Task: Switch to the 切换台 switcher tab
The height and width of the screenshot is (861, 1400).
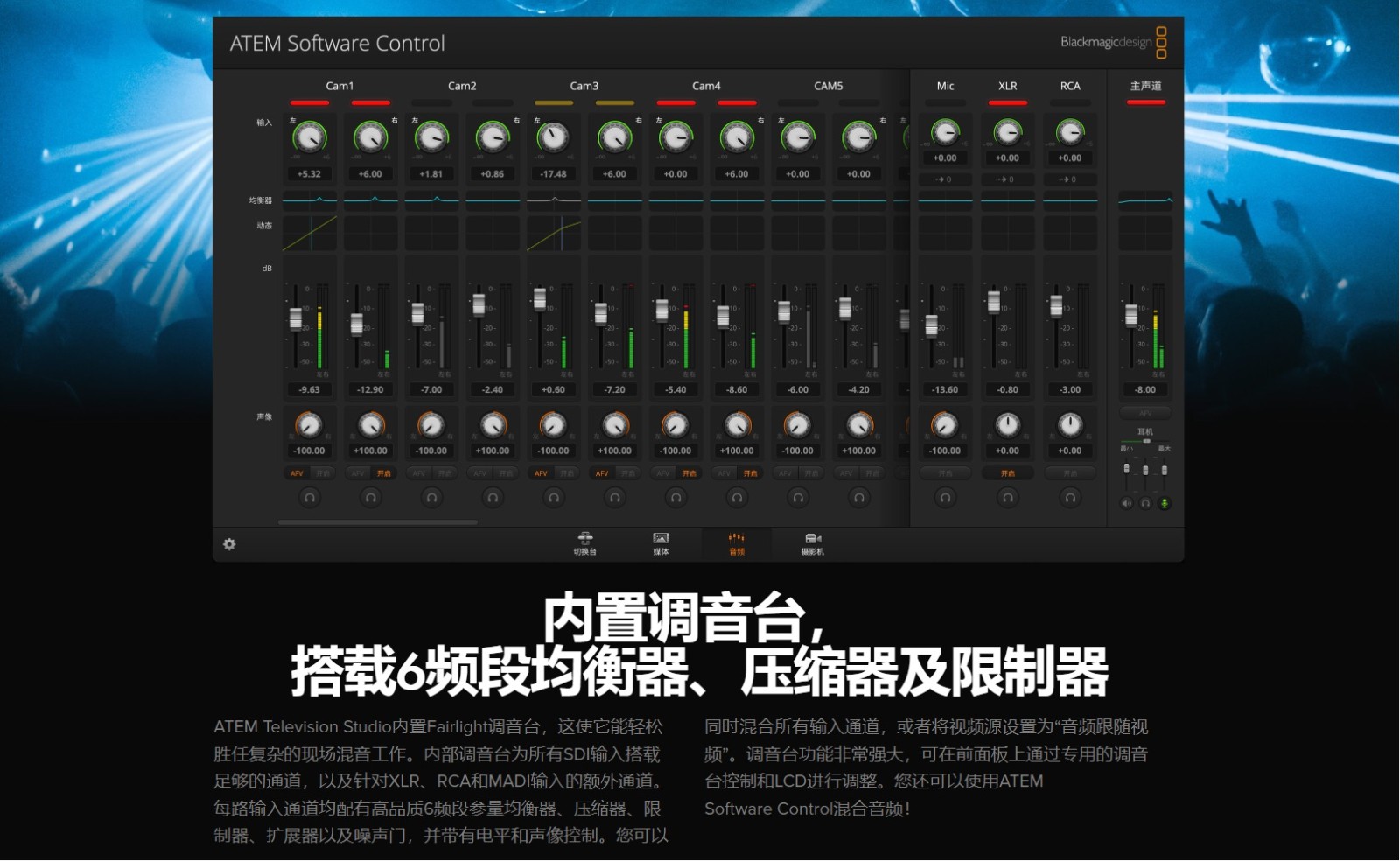Action: [585, 543]
